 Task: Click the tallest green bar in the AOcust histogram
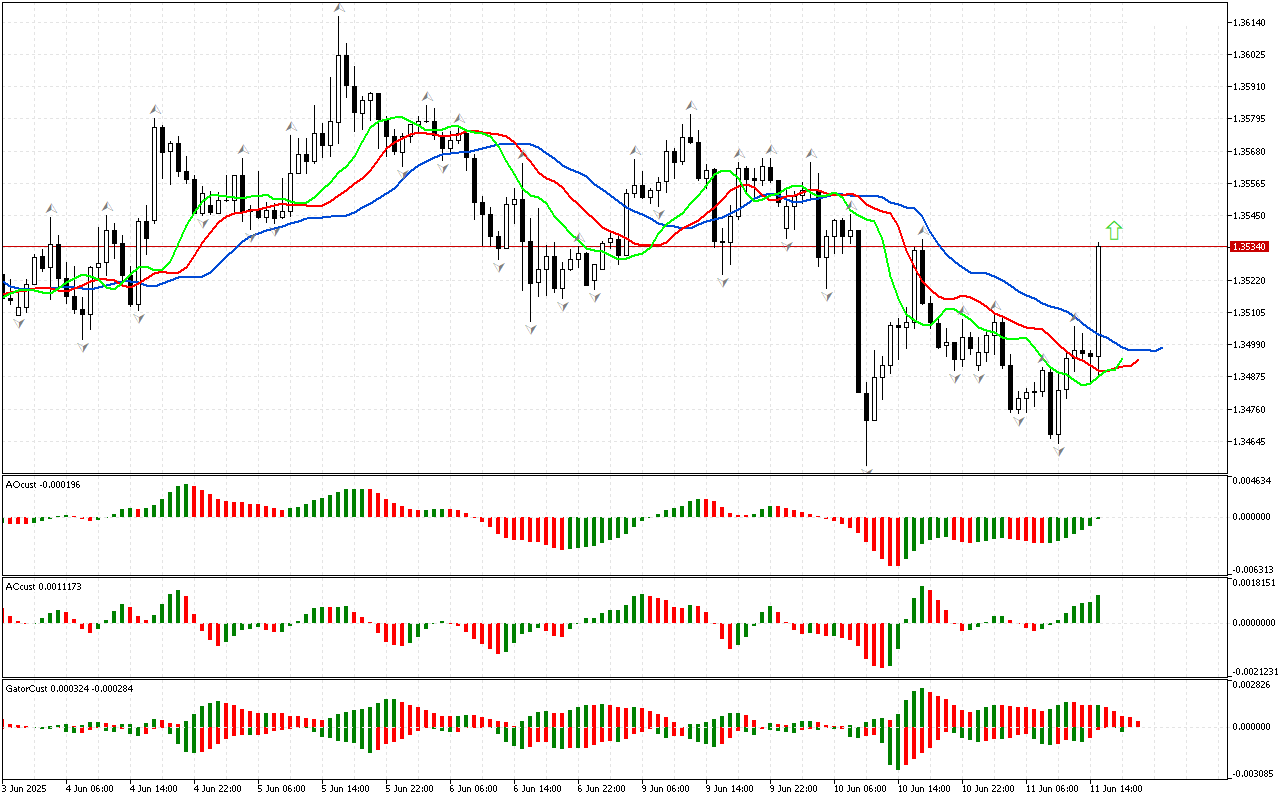183,501
